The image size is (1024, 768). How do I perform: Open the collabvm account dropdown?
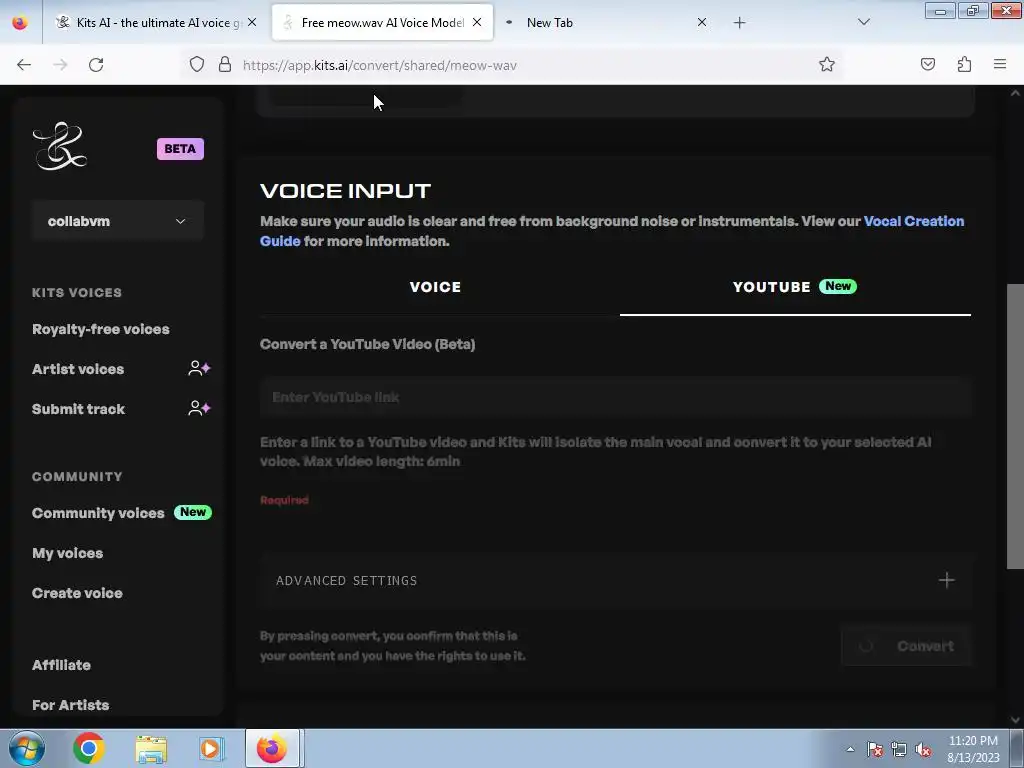(118, 221)
